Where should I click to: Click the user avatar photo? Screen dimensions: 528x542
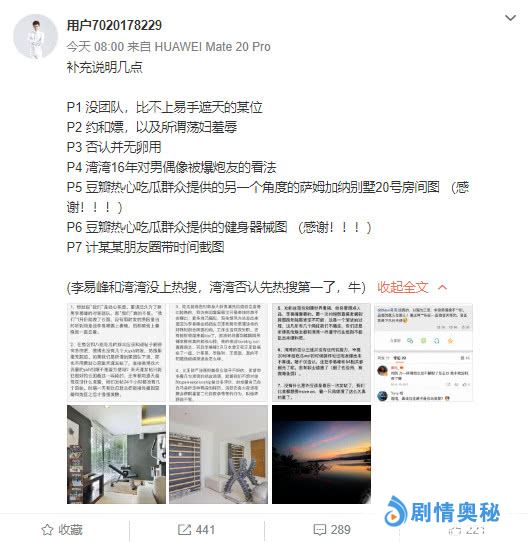coord(35,37)
